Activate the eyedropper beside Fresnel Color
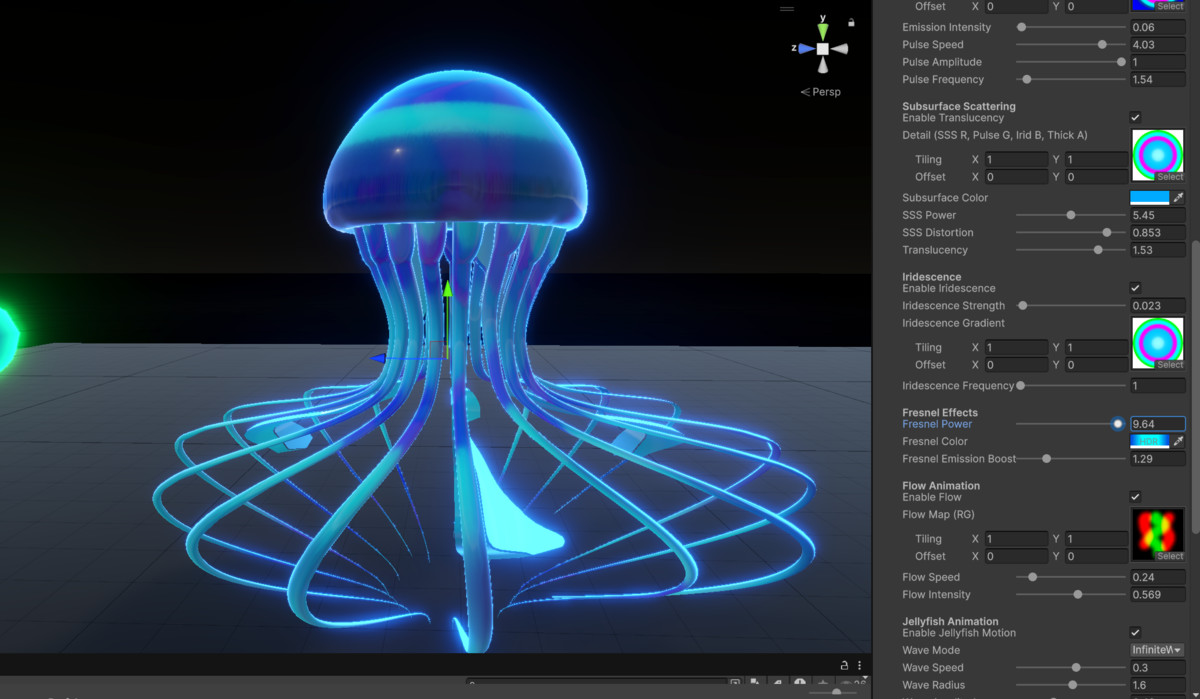The width and height of the screenshot is (1200, 699). coord(1178,441)
